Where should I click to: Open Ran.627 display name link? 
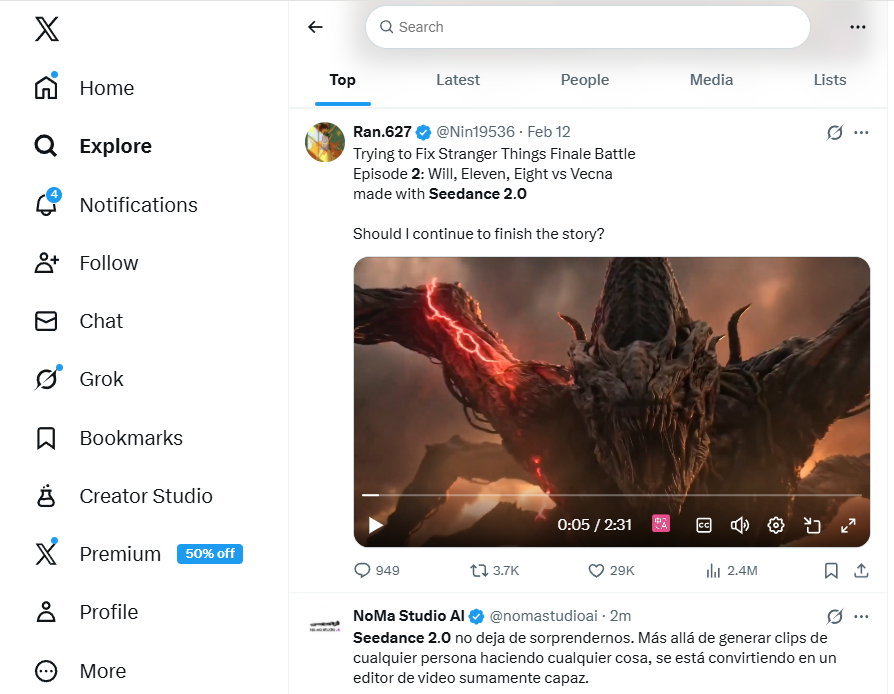pos(382,132)
